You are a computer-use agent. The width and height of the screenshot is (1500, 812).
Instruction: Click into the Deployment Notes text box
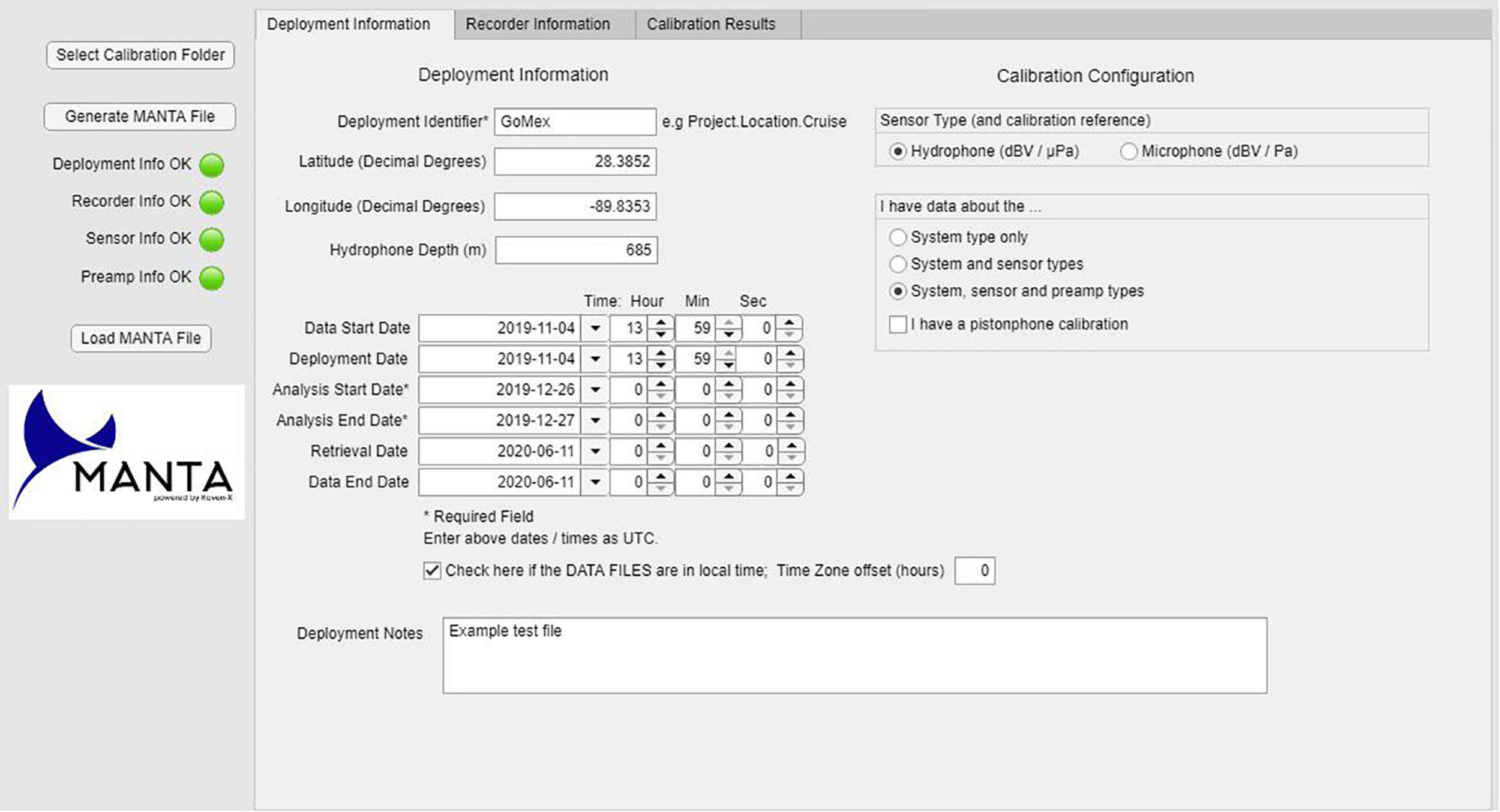[x=854, y=655]
